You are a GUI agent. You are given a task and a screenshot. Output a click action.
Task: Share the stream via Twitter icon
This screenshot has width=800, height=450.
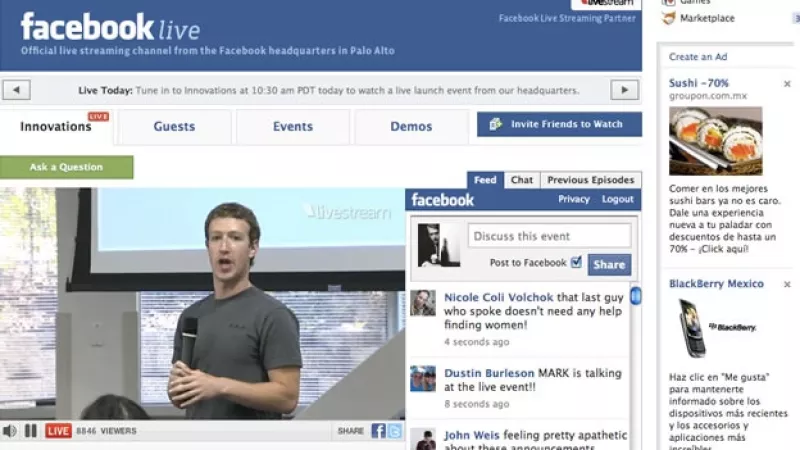tap(394, 431)
